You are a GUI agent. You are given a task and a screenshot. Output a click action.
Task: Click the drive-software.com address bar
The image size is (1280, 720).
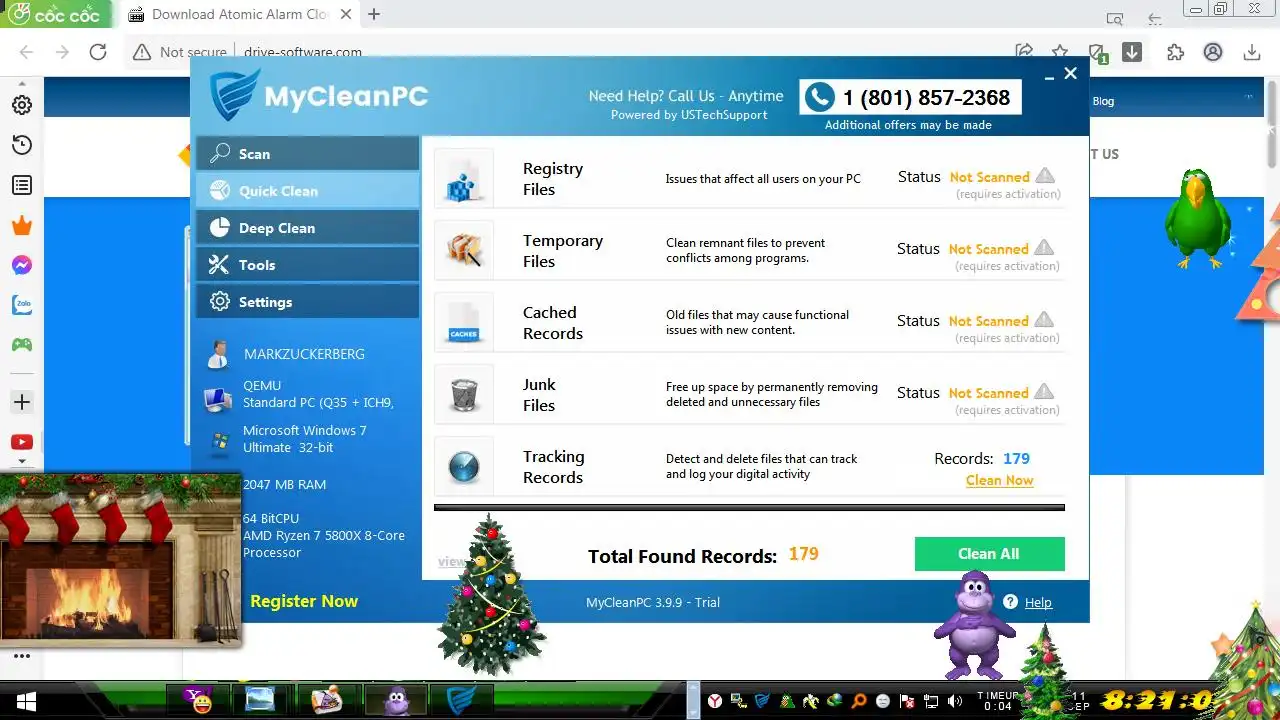pos(304,52)
